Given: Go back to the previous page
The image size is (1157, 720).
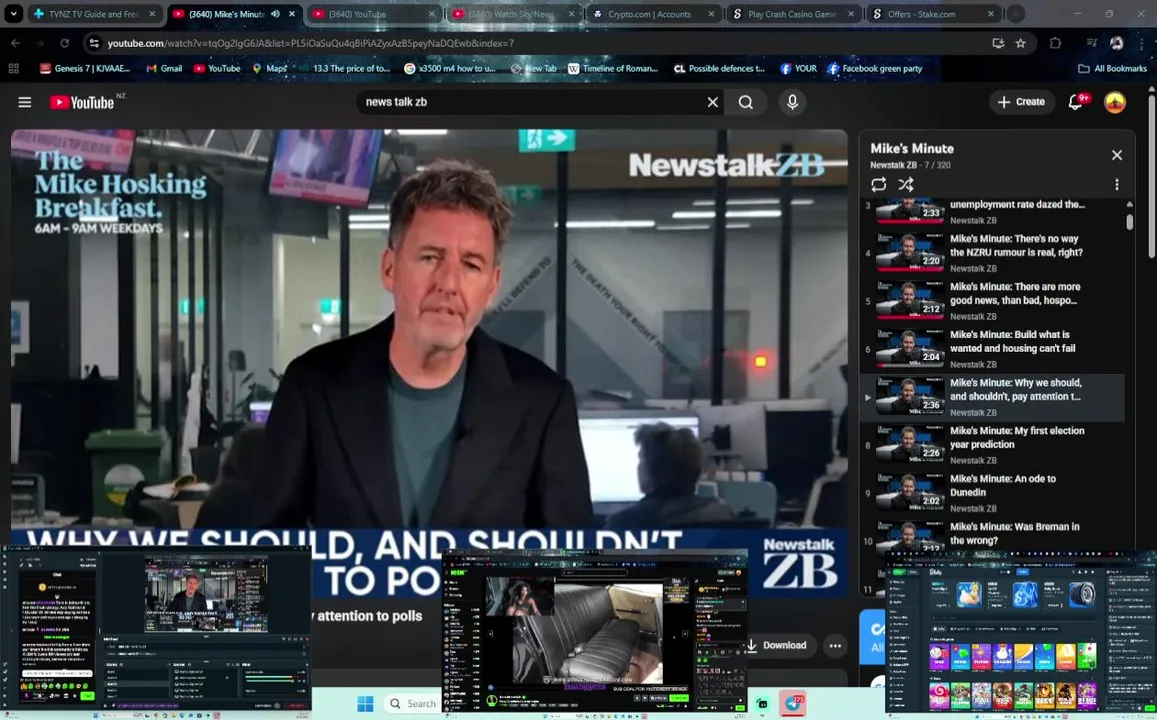Looking at the screenshot, I should [15, 44].
